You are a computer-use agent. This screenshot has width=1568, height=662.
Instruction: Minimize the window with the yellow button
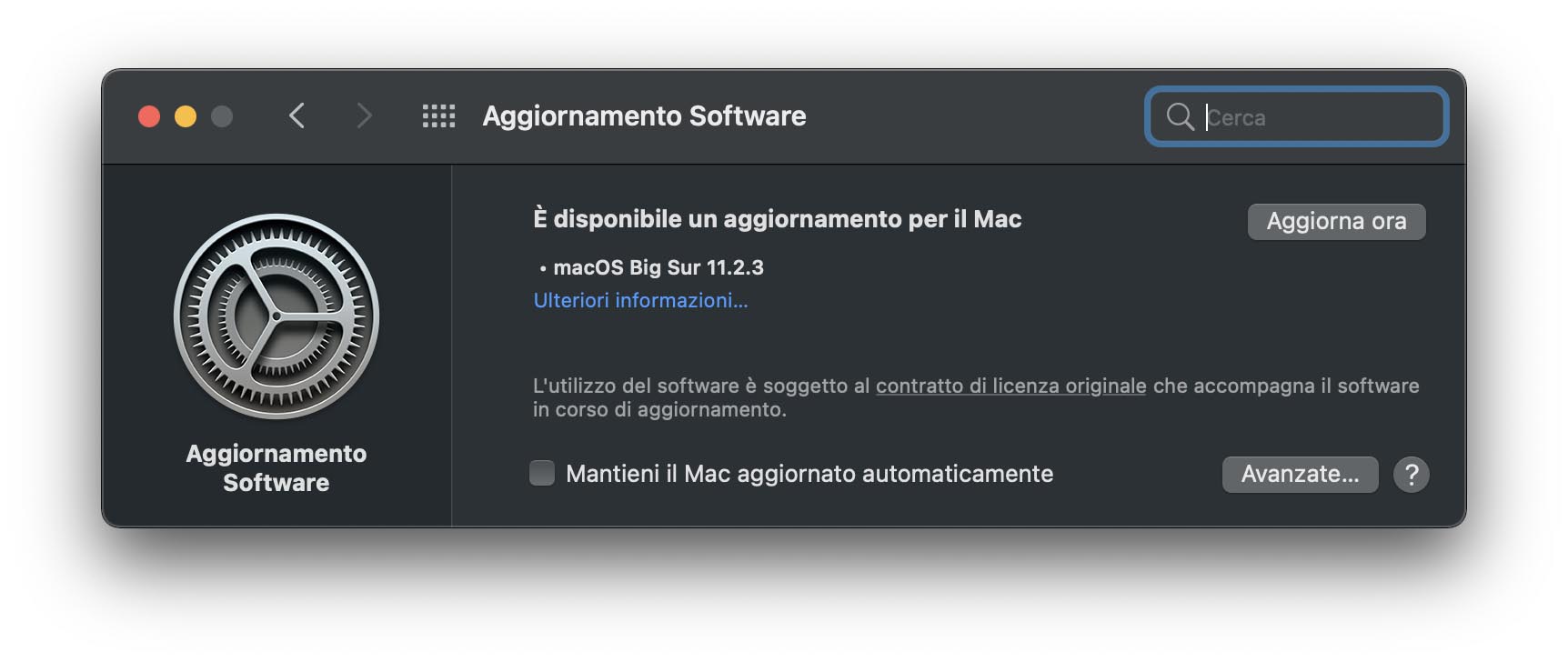(186, 116)
